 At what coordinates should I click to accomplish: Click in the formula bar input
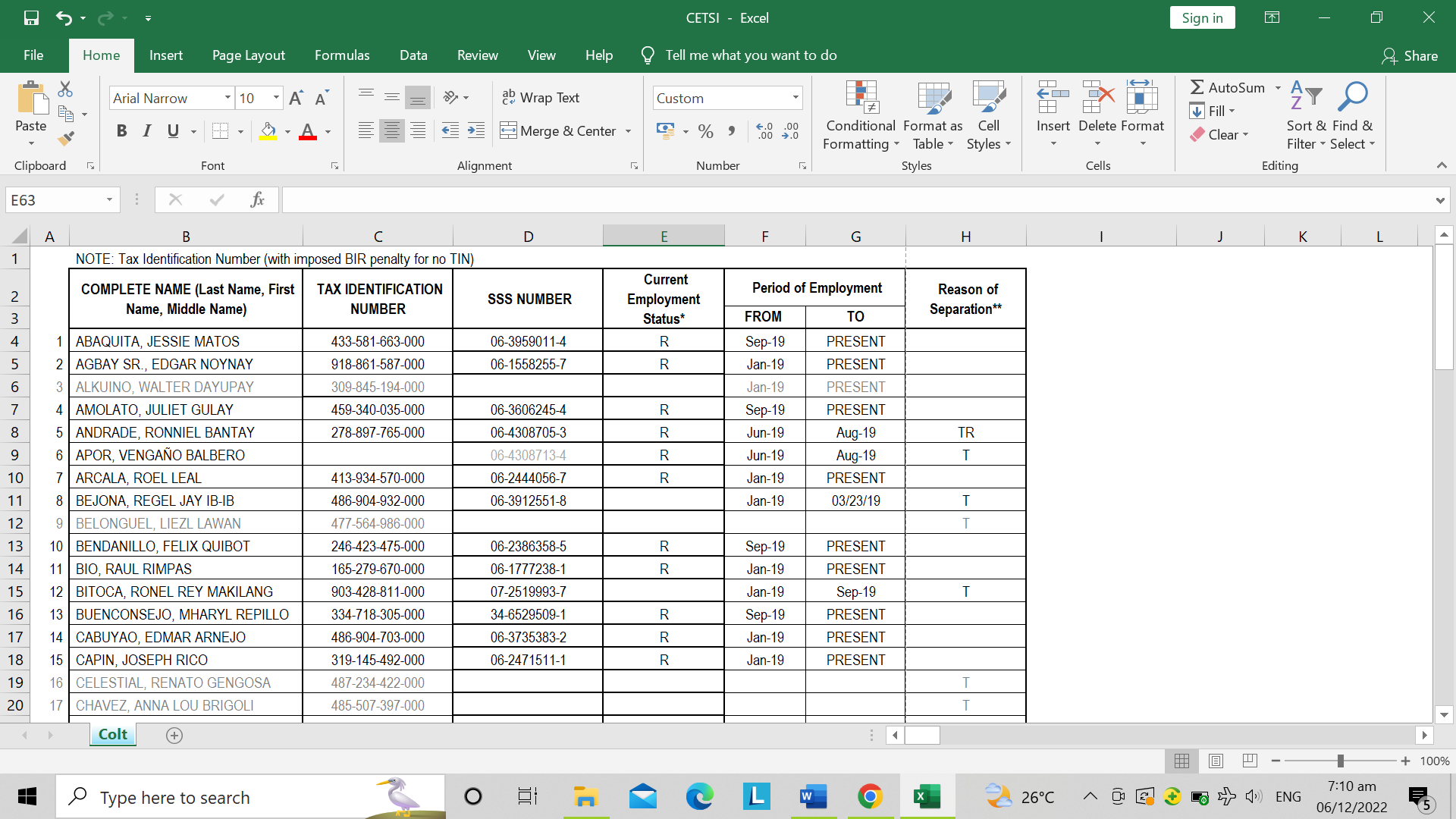[x=857, y=200]
